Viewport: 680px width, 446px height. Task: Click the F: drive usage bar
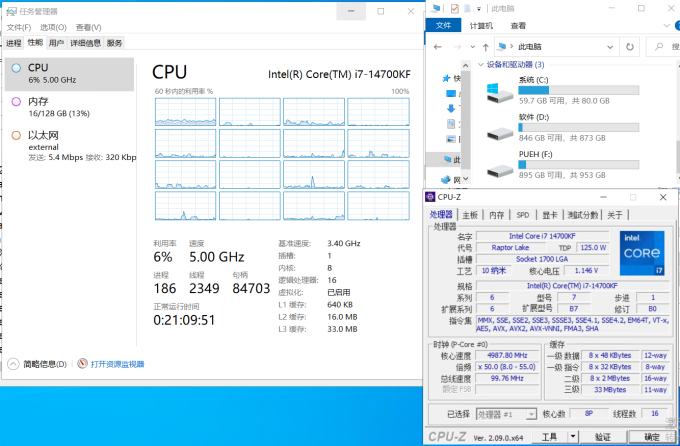coord(579,165)
